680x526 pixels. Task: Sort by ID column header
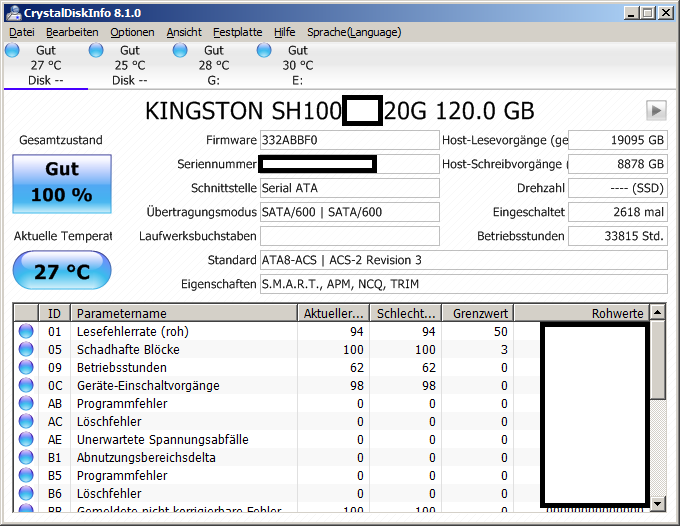tap(55, 313)
